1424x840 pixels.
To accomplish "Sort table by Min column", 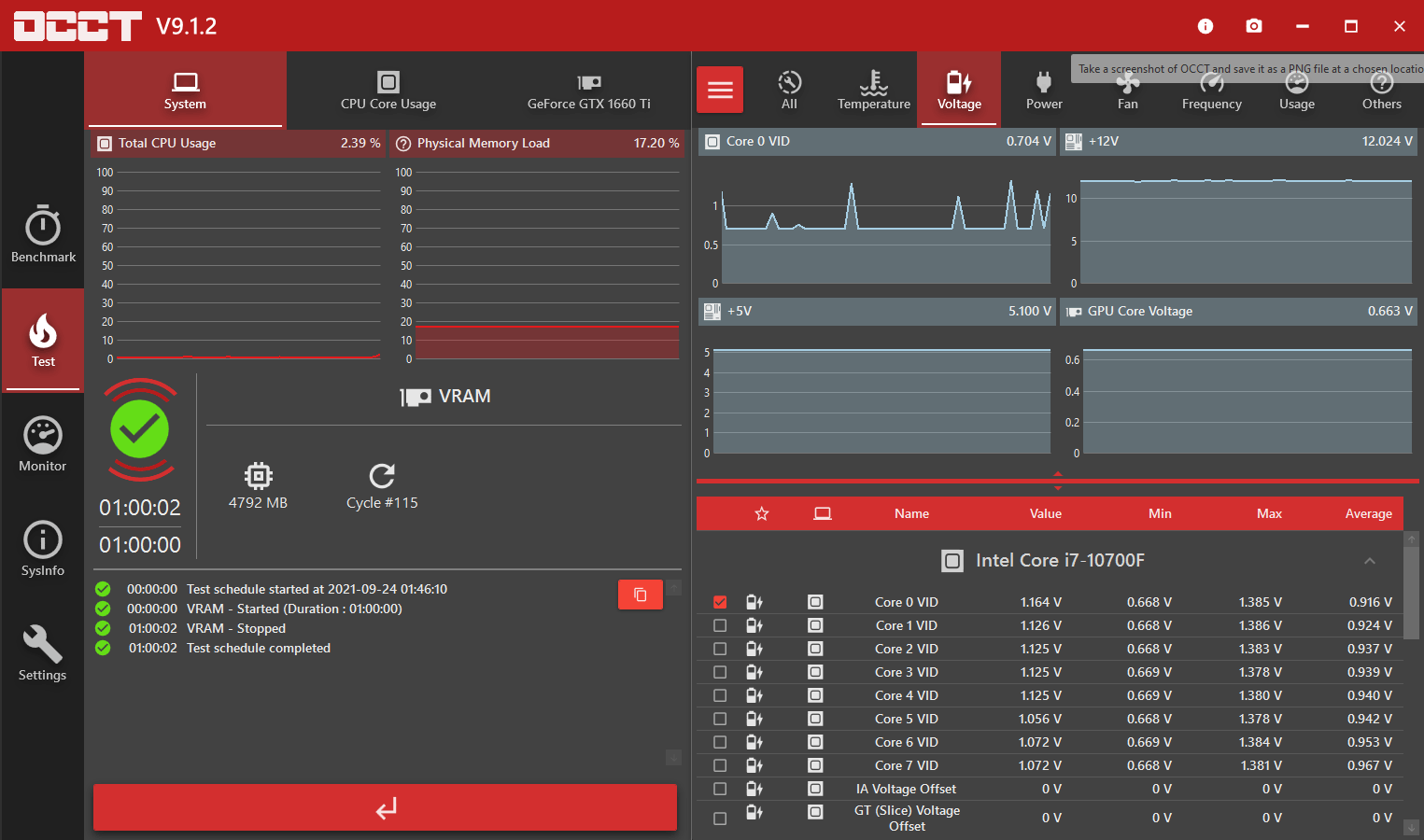I will 1160,513.
